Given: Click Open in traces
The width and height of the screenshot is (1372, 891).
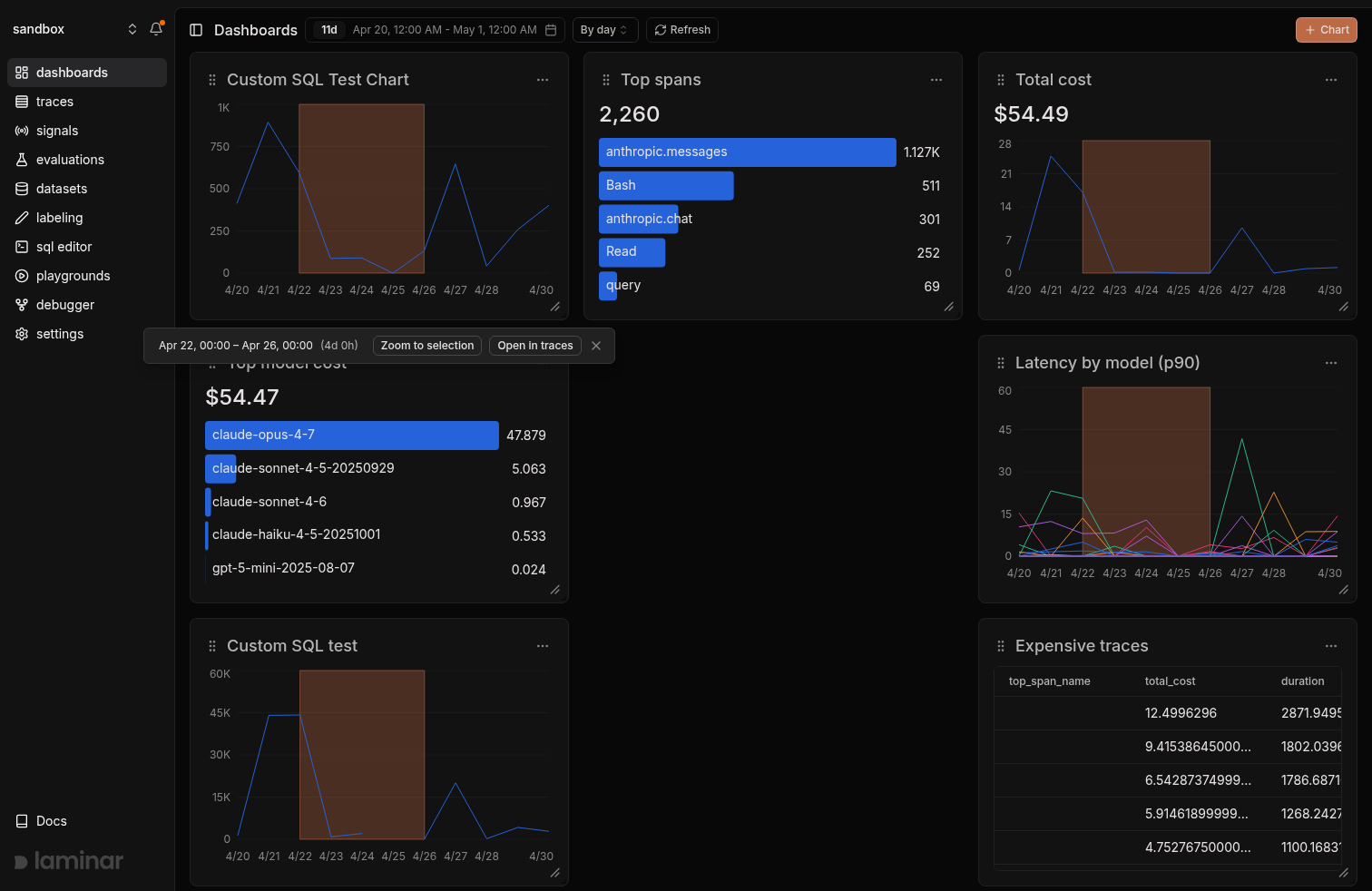Looking at the screenshot, I should click(x=535, y=346).
